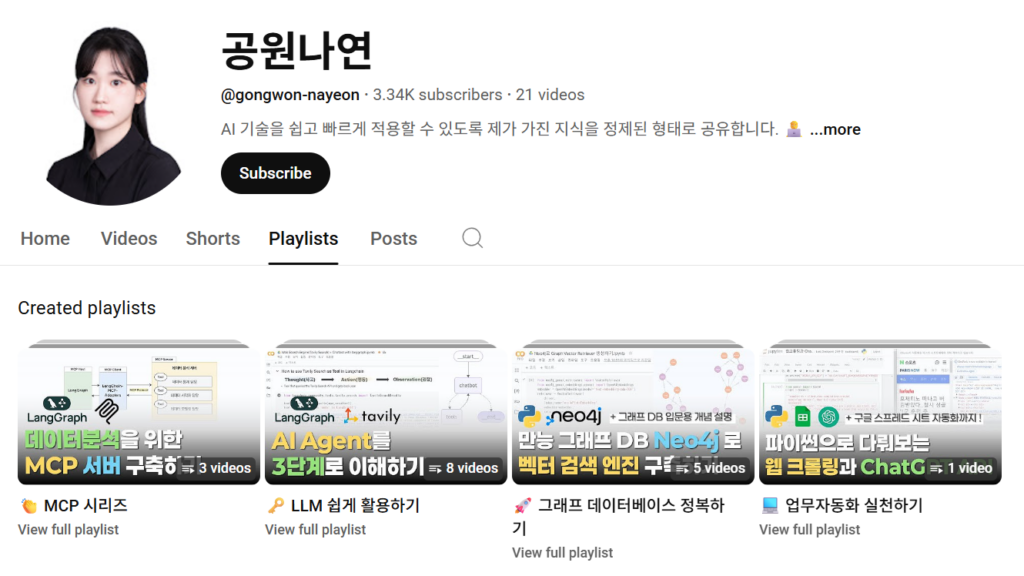Subscribe to the 공원나연 channel

(x=275, y=173)
